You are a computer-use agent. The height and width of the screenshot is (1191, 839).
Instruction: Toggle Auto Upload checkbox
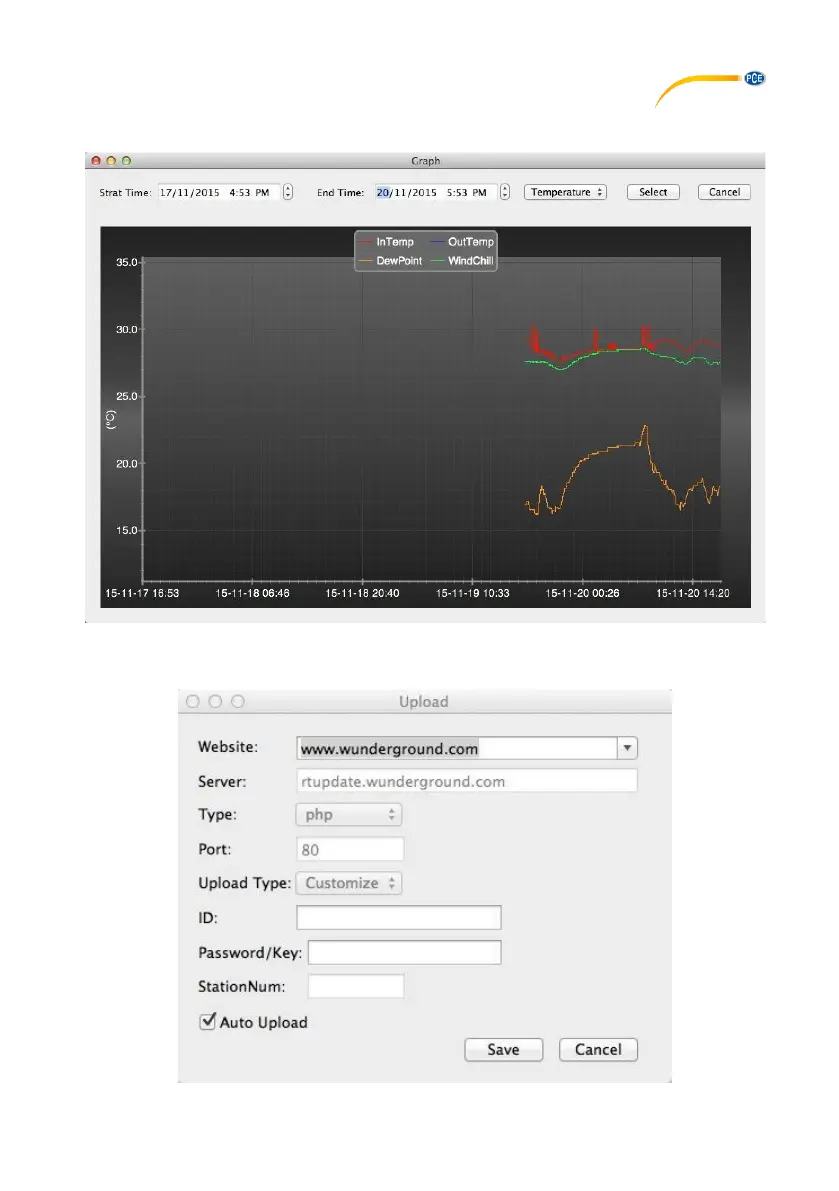[x=207, y=1022]
